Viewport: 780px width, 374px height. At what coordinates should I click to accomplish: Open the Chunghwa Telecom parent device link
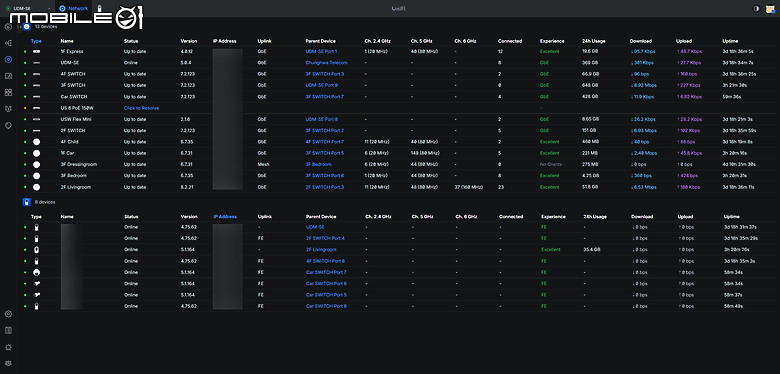(x=326, y=63)
